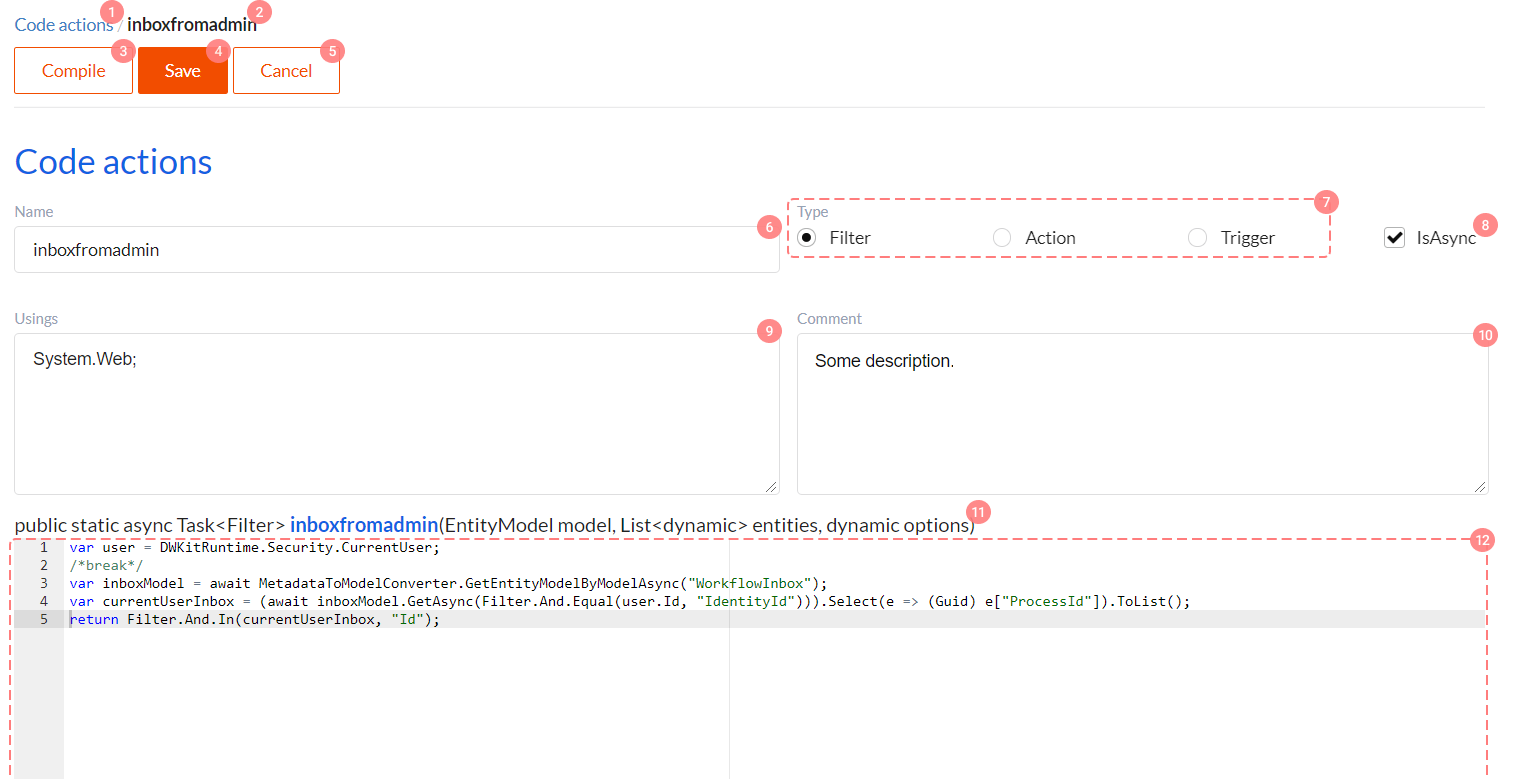Click code line 1 with CurrentUser
1536x779 pixels.
click(x=254, y=548)
